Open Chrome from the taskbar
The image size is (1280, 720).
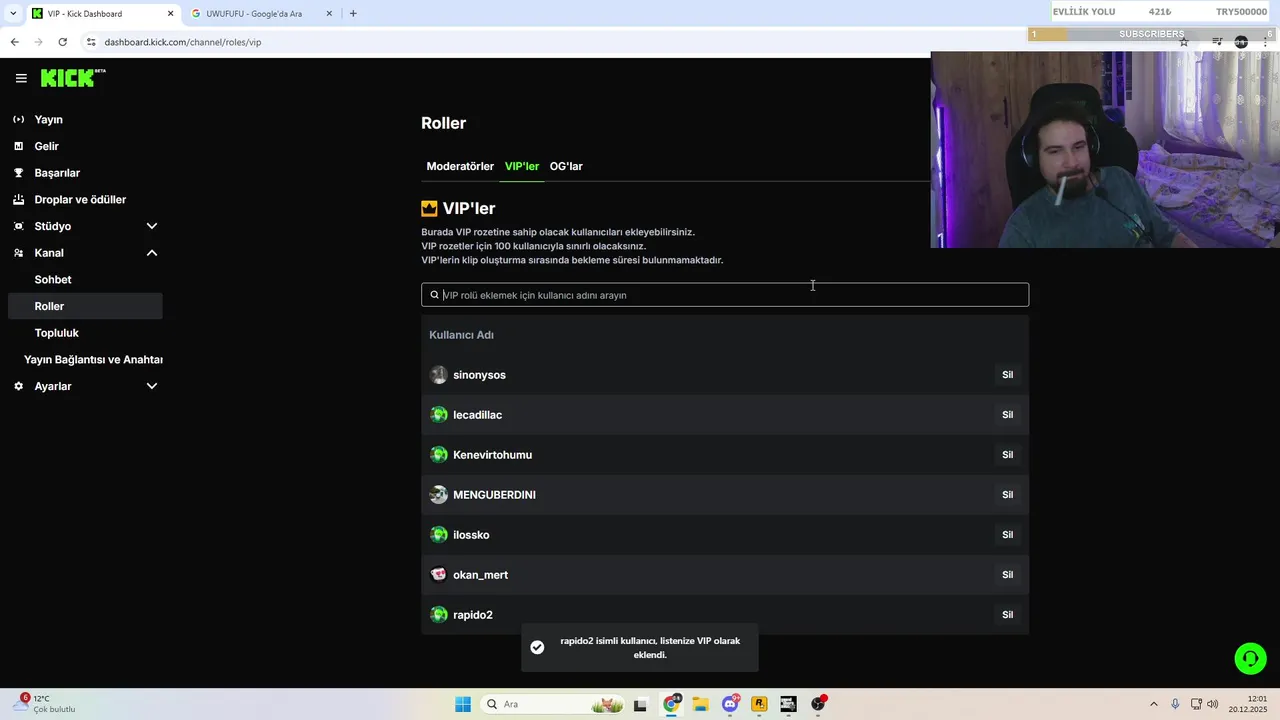671,704
